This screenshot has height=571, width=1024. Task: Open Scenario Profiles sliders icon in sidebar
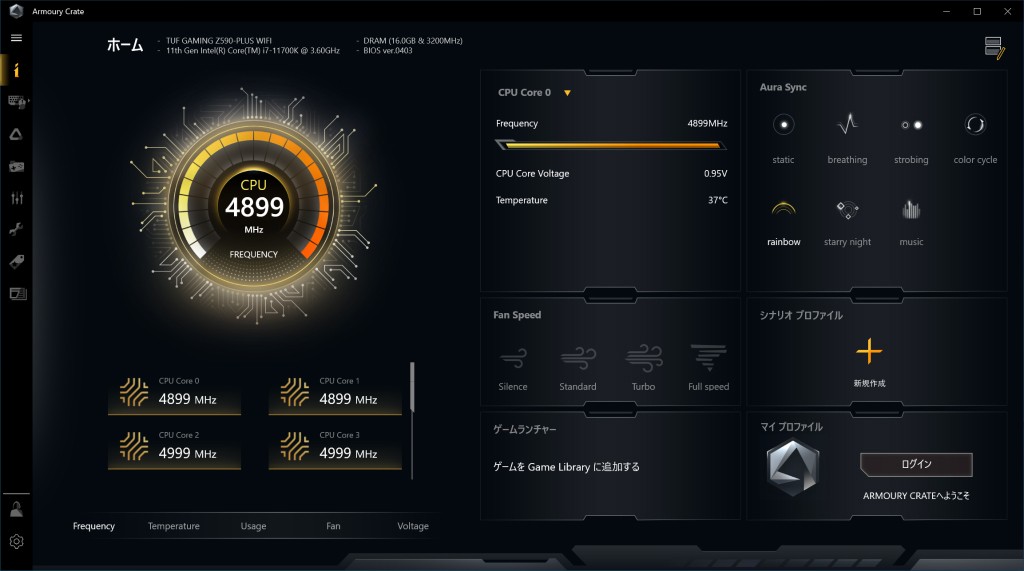[17, 198]
